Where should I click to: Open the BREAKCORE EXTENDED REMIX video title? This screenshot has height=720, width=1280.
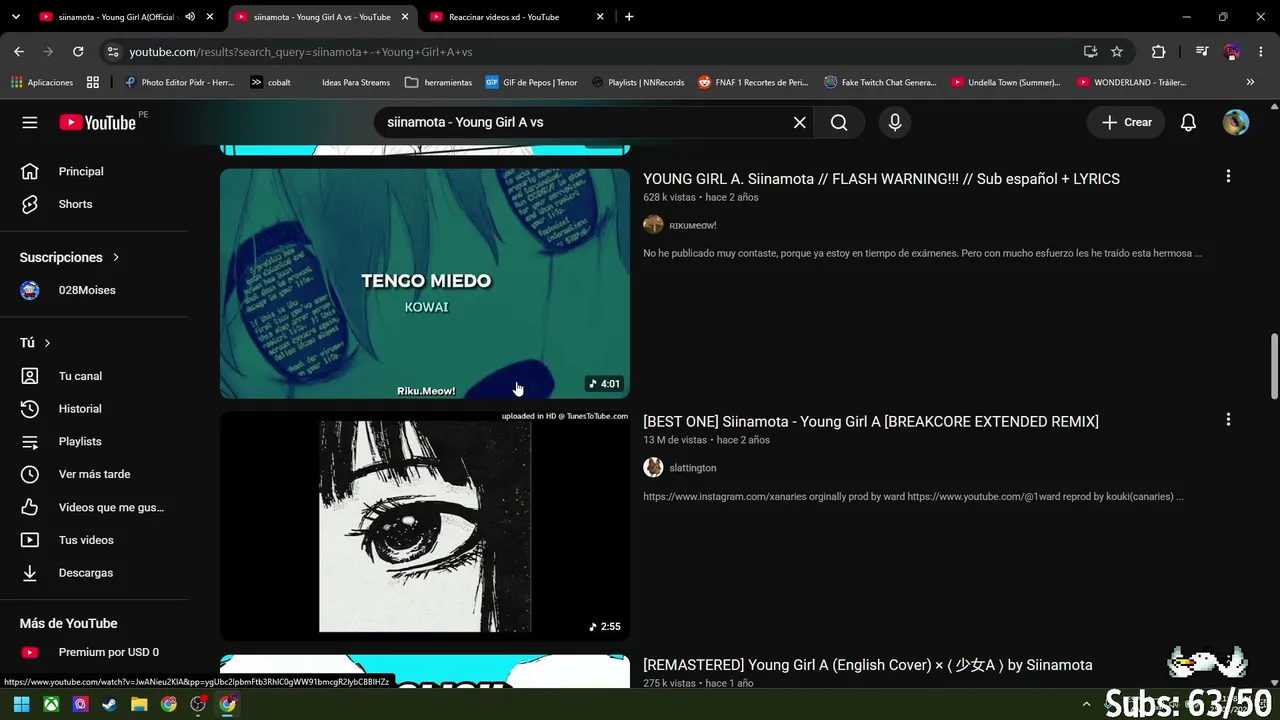pyautogui.click(x=871, y=422)
